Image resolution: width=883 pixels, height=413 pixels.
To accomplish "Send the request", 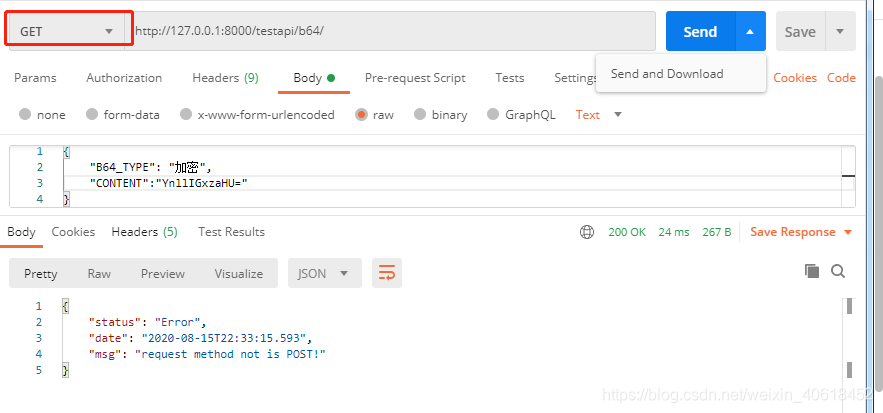I will (x=700, y=32).
